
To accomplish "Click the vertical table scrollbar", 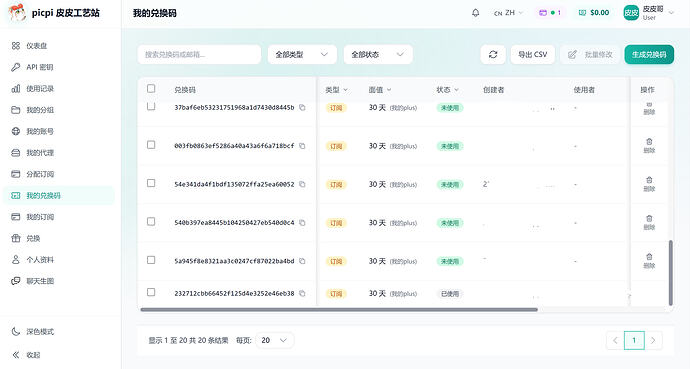I will pyautogui.click(x=671, y=273).
